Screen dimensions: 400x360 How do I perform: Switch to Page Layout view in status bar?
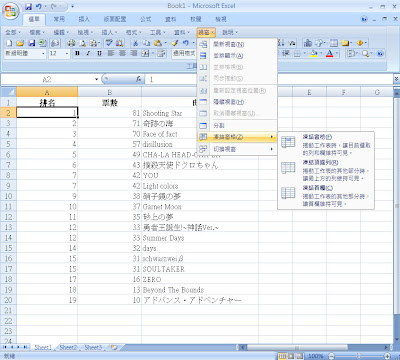click(x=291, y=356)
